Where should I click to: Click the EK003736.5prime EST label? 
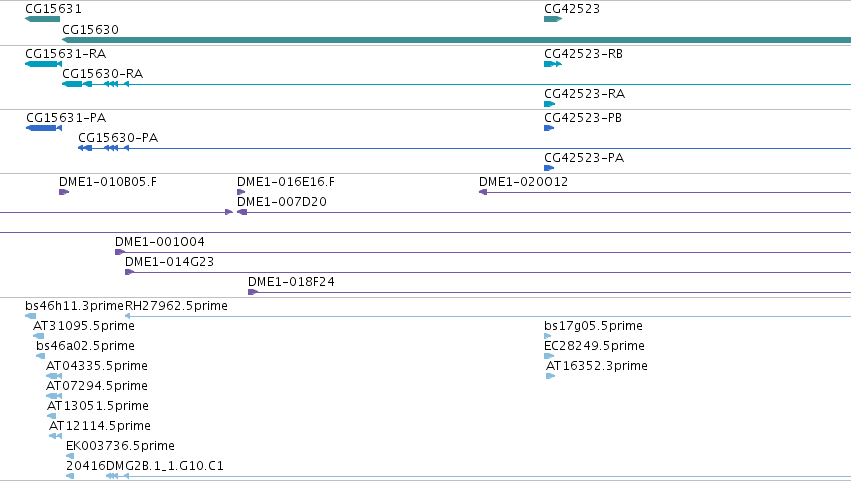pyautogui.click(x=120, y=446)
